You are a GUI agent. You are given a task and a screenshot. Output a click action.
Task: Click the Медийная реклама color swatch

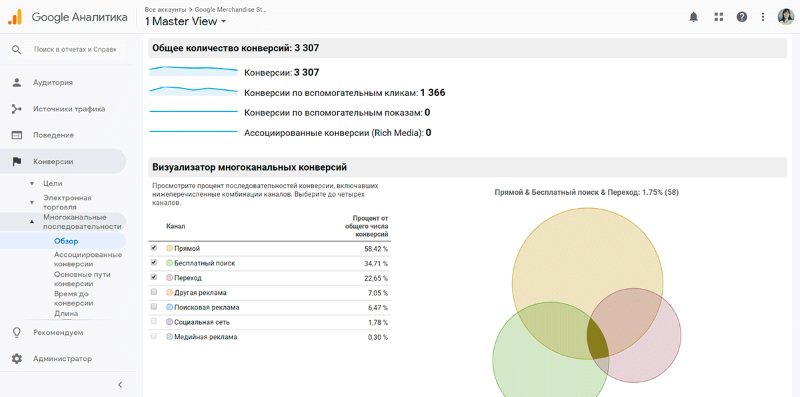pyautogui.click(x=169, y=337)
